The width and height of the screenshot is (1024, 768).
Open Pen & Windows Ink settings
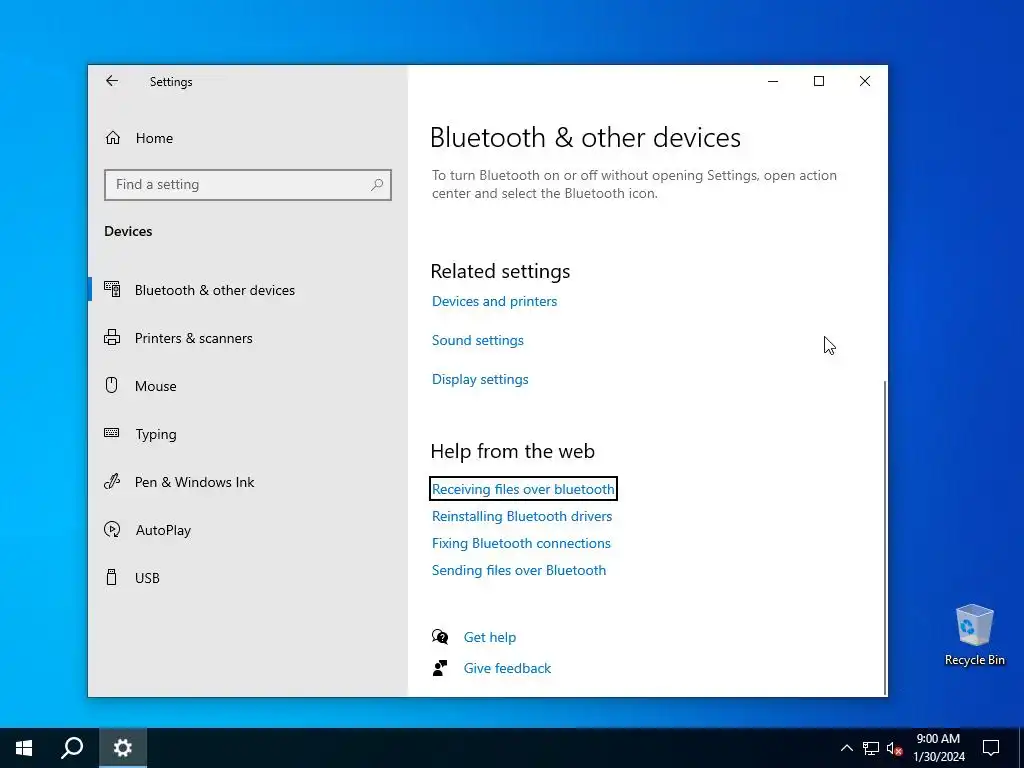(x=194, y=482)
